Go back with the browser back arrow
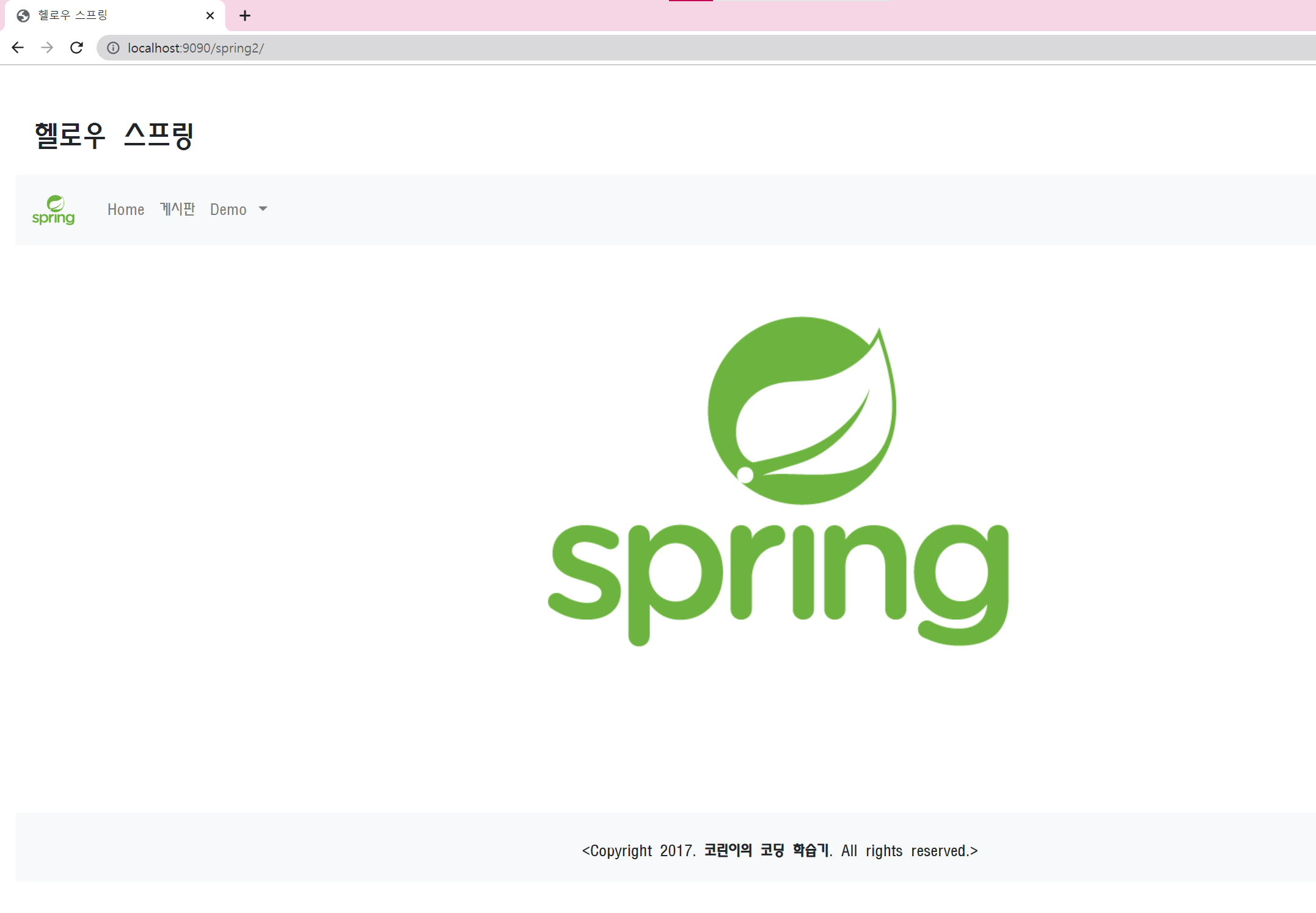1316x913 pixels. click(18, 48)
